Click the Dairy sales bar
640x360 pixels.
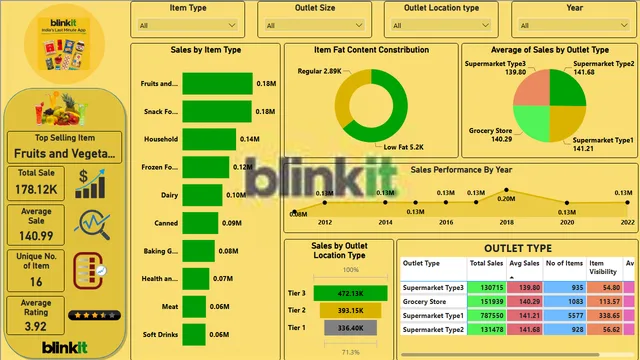point(202,195)
